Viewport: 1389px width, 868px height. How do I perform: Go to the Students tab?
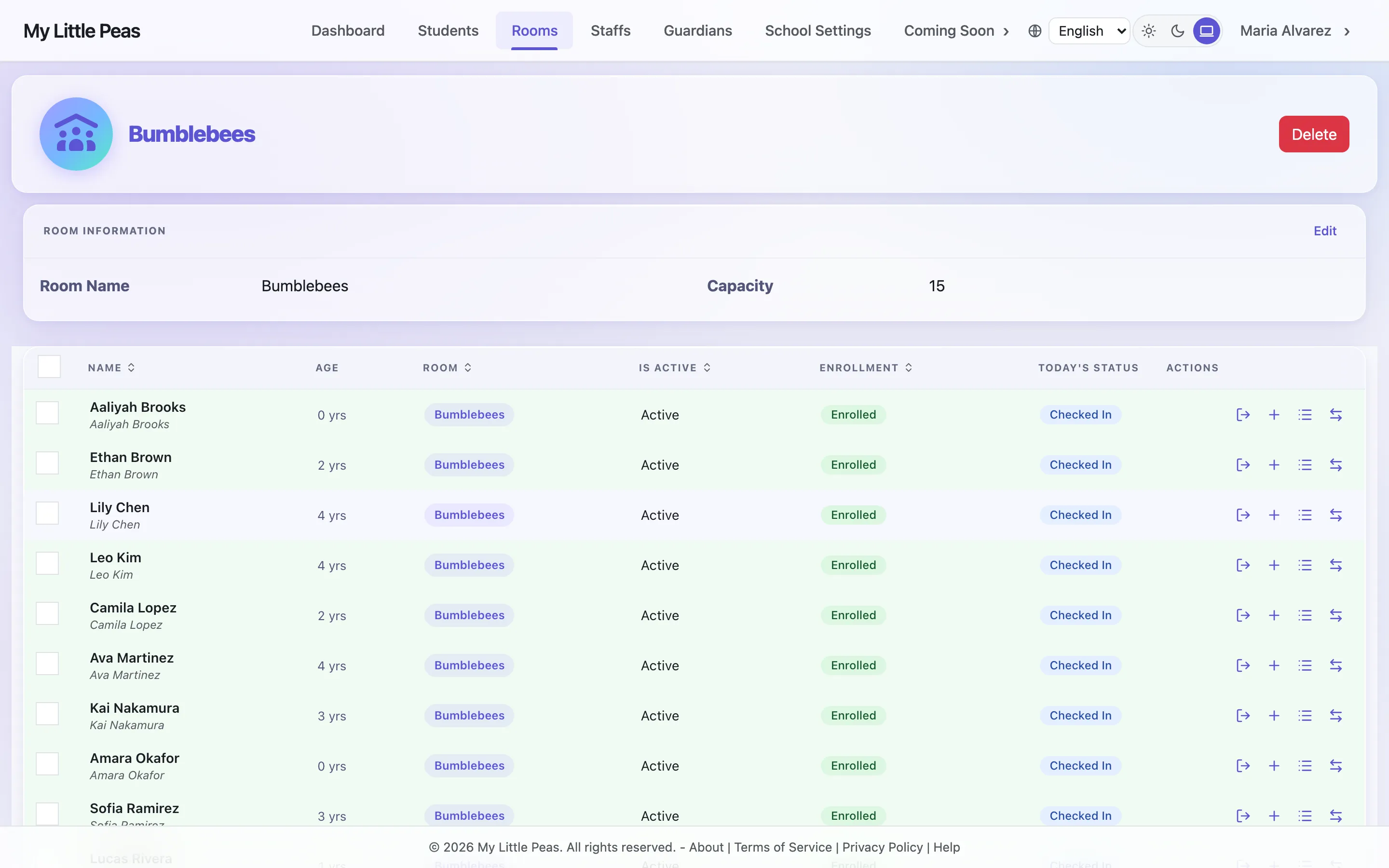[448, 31]
